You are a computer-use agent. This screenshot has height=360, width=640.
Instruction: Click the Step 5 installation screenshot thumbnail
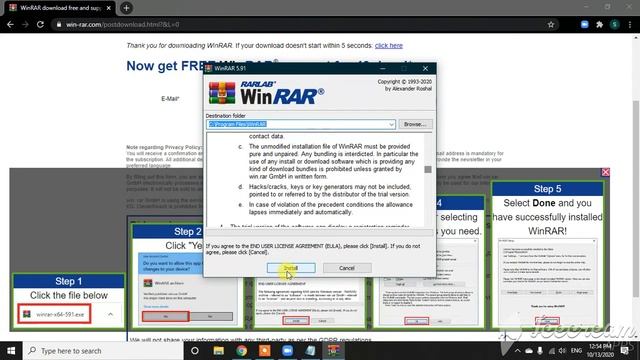547,282
